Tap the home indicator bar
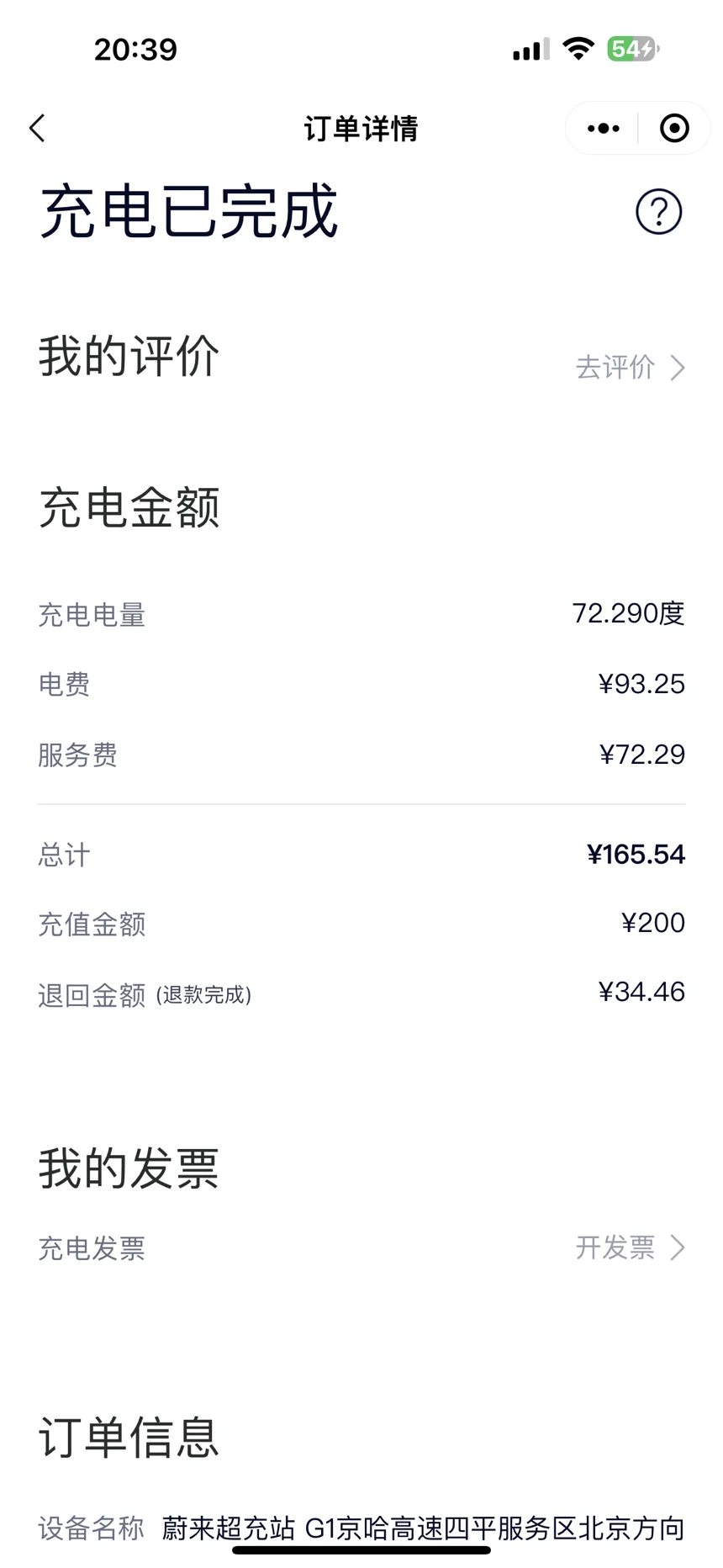The width and height of the screenshot is (723, 1568). (361, 1549)
